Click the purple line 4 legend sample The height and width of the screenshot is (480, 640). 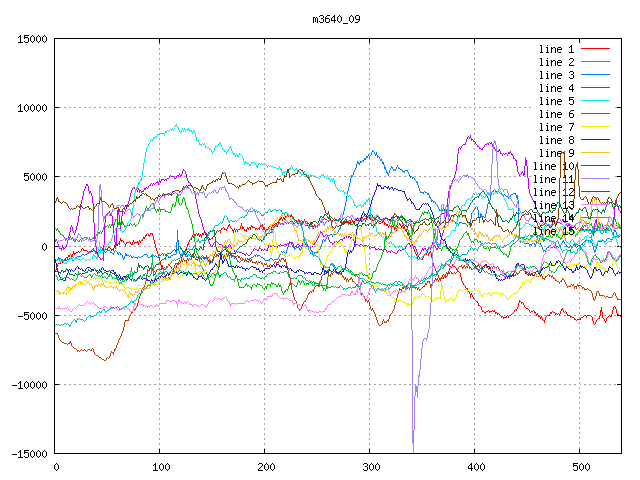[595, 88]
